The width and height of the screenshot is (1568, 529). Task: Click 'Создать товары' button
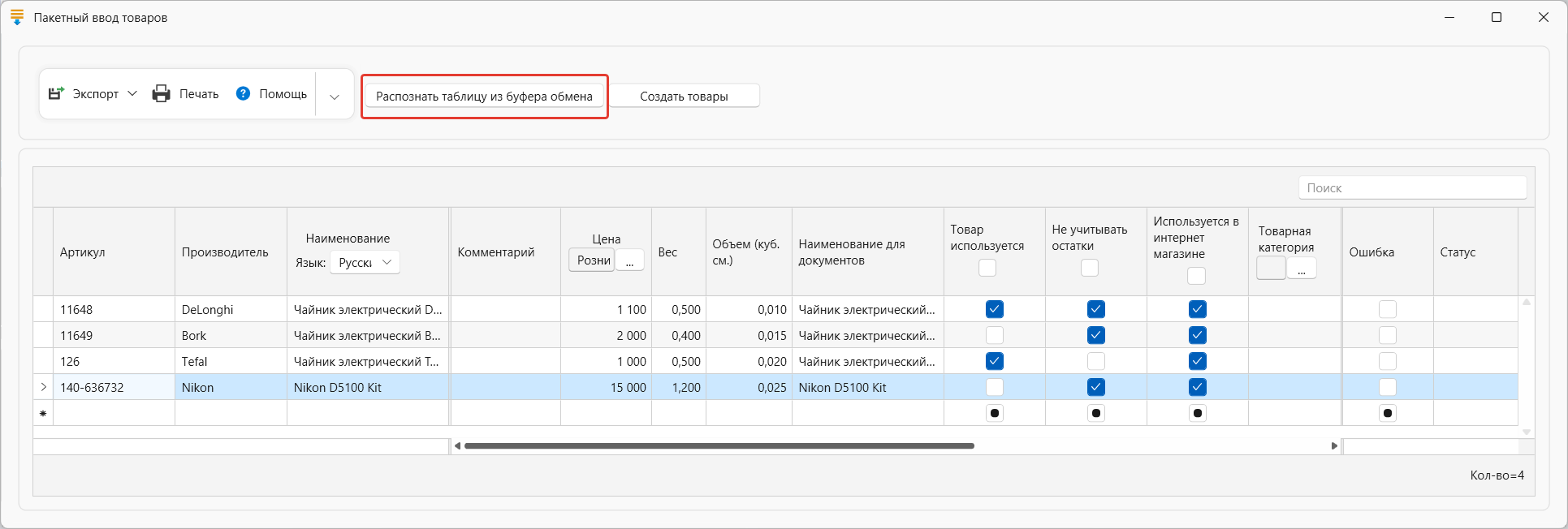point(684,97)
